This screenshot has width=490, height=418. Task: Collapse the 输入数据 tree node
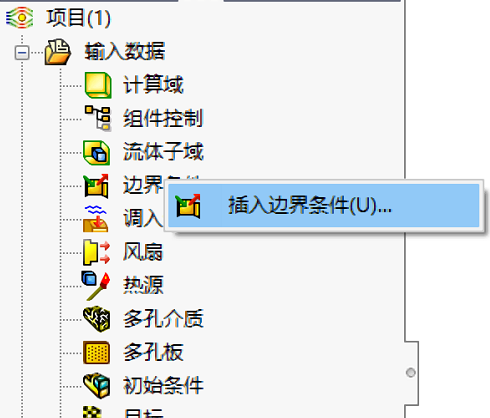click(22, 53)
